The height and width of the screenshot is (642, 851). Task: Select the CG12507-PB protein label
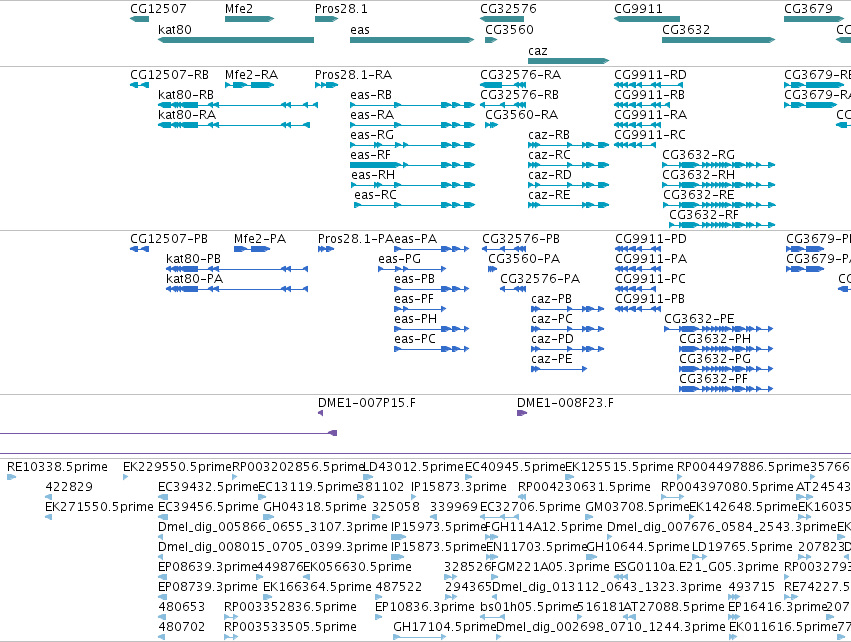tap(169, 239)
